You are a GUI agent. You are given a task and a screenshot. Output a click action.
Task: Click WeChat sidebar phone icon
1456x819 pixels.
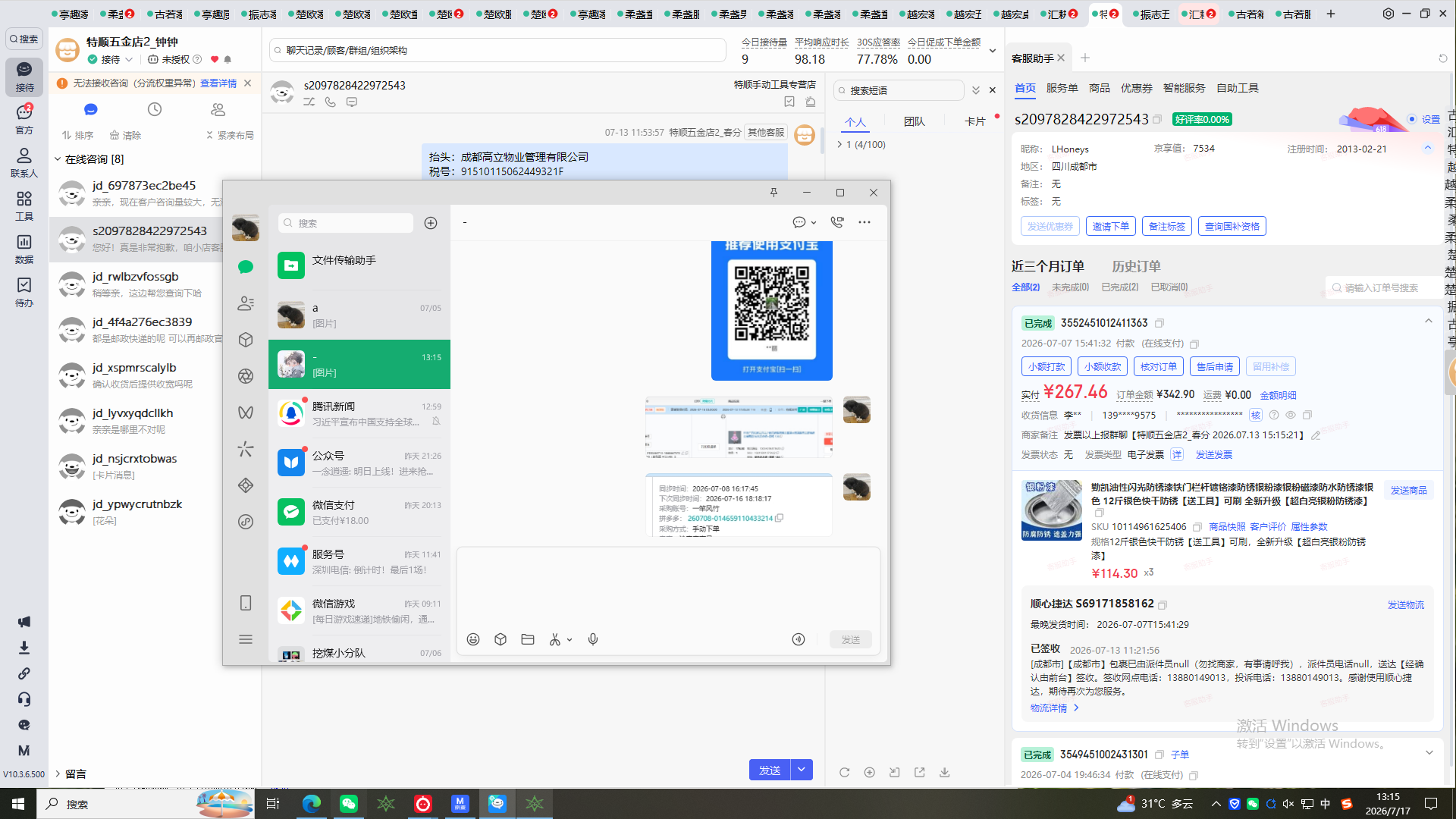coord(245,603)
